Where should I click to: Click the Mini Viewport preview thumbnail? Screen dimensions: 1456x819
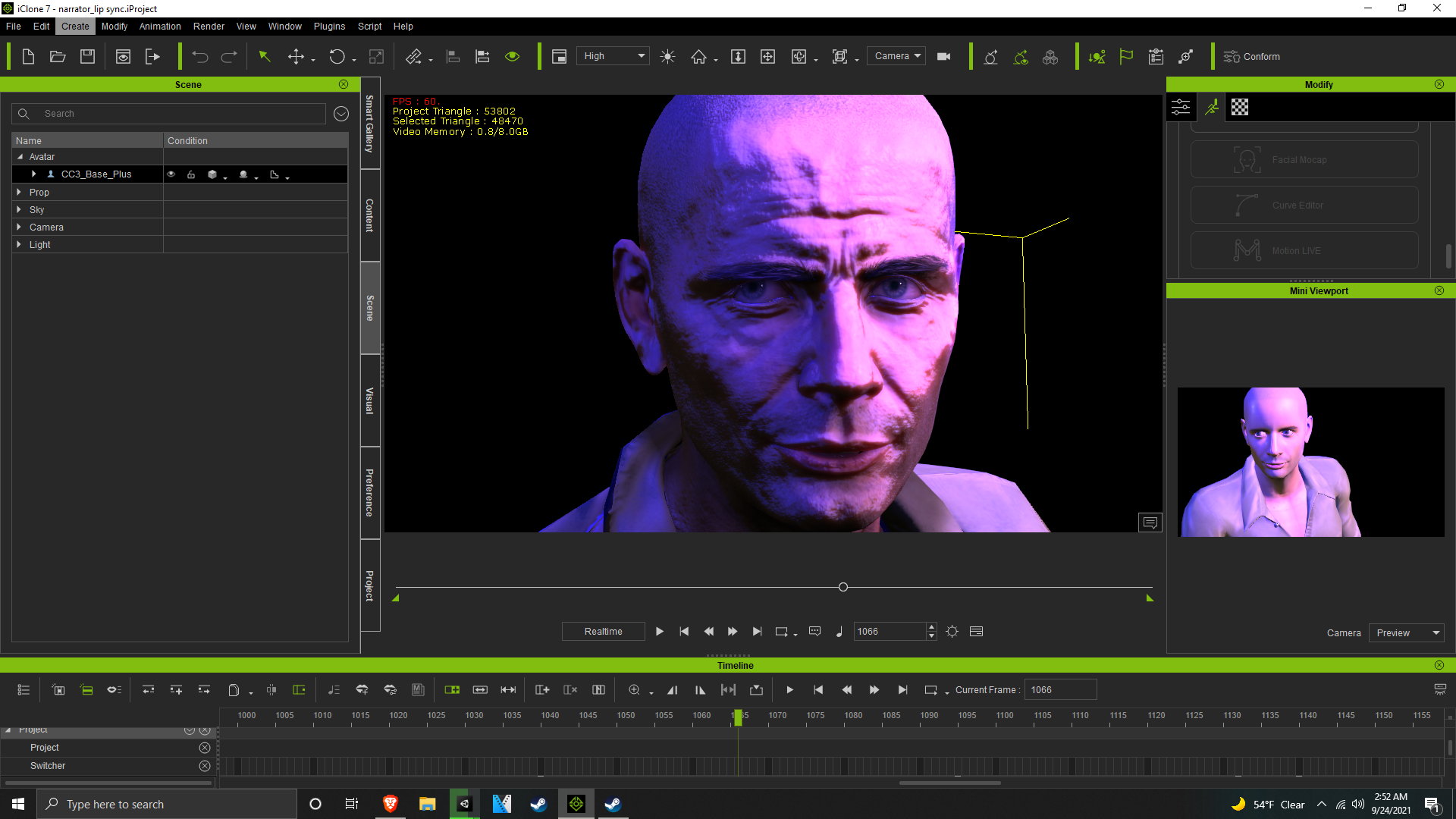coord(1310,463)
